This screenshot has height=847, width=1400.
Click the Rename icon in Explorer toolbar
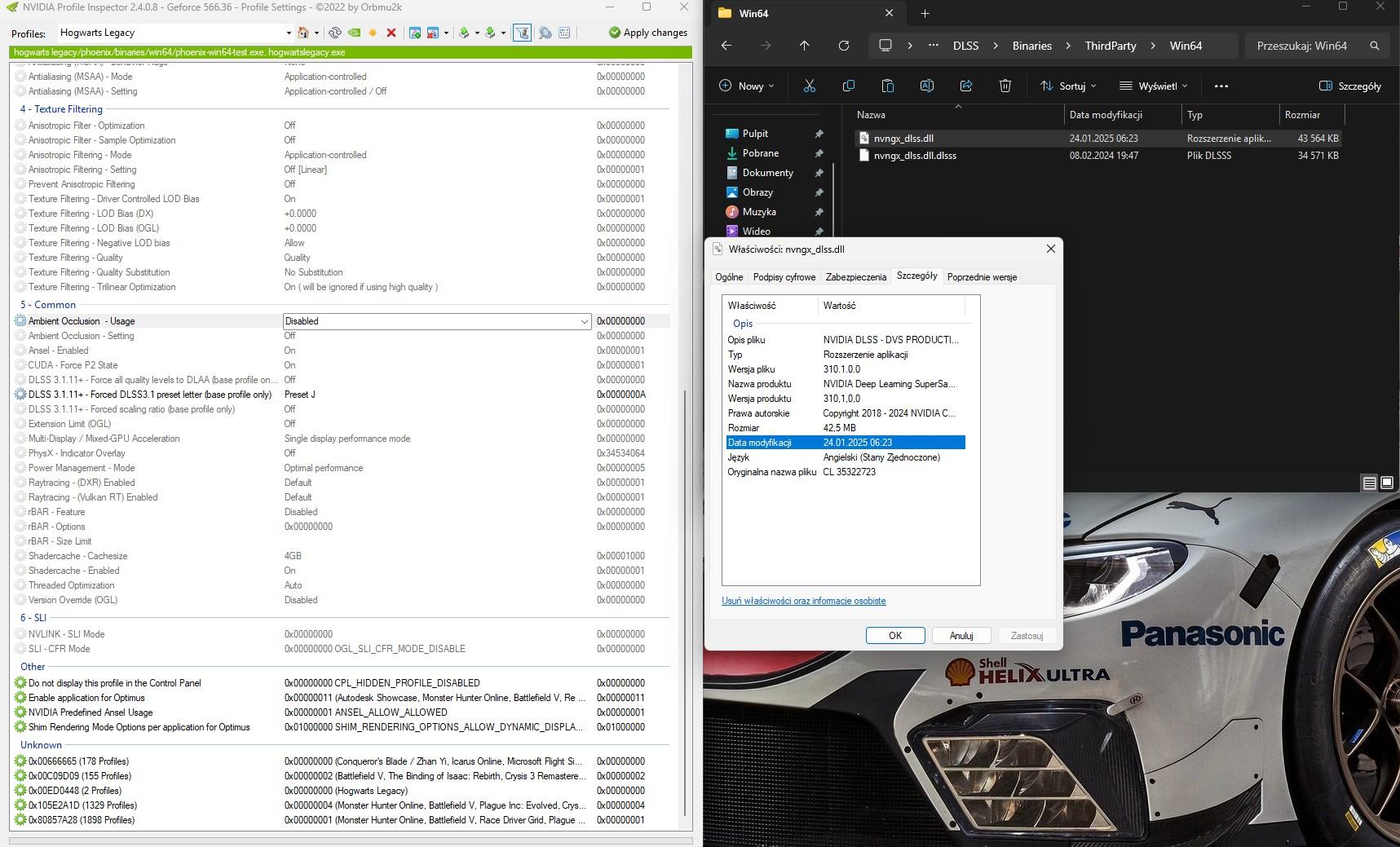[x=926, y=86]
